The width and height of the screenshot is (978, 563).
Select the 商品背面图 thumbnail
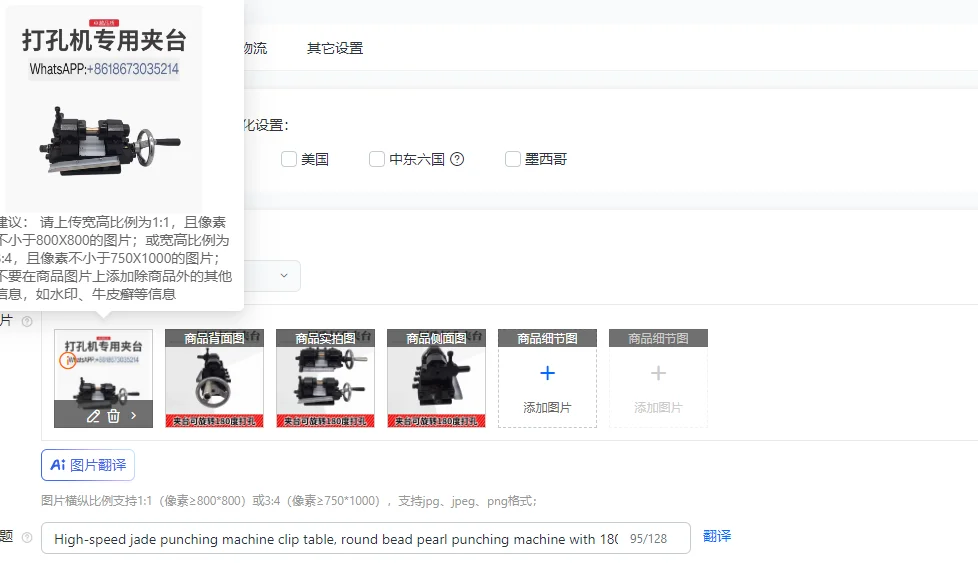point(215,378)
